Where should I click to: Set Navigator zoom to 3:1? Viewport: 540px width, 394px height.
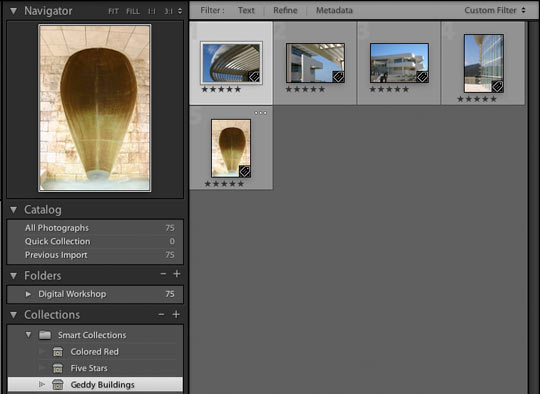click(168, 11)
